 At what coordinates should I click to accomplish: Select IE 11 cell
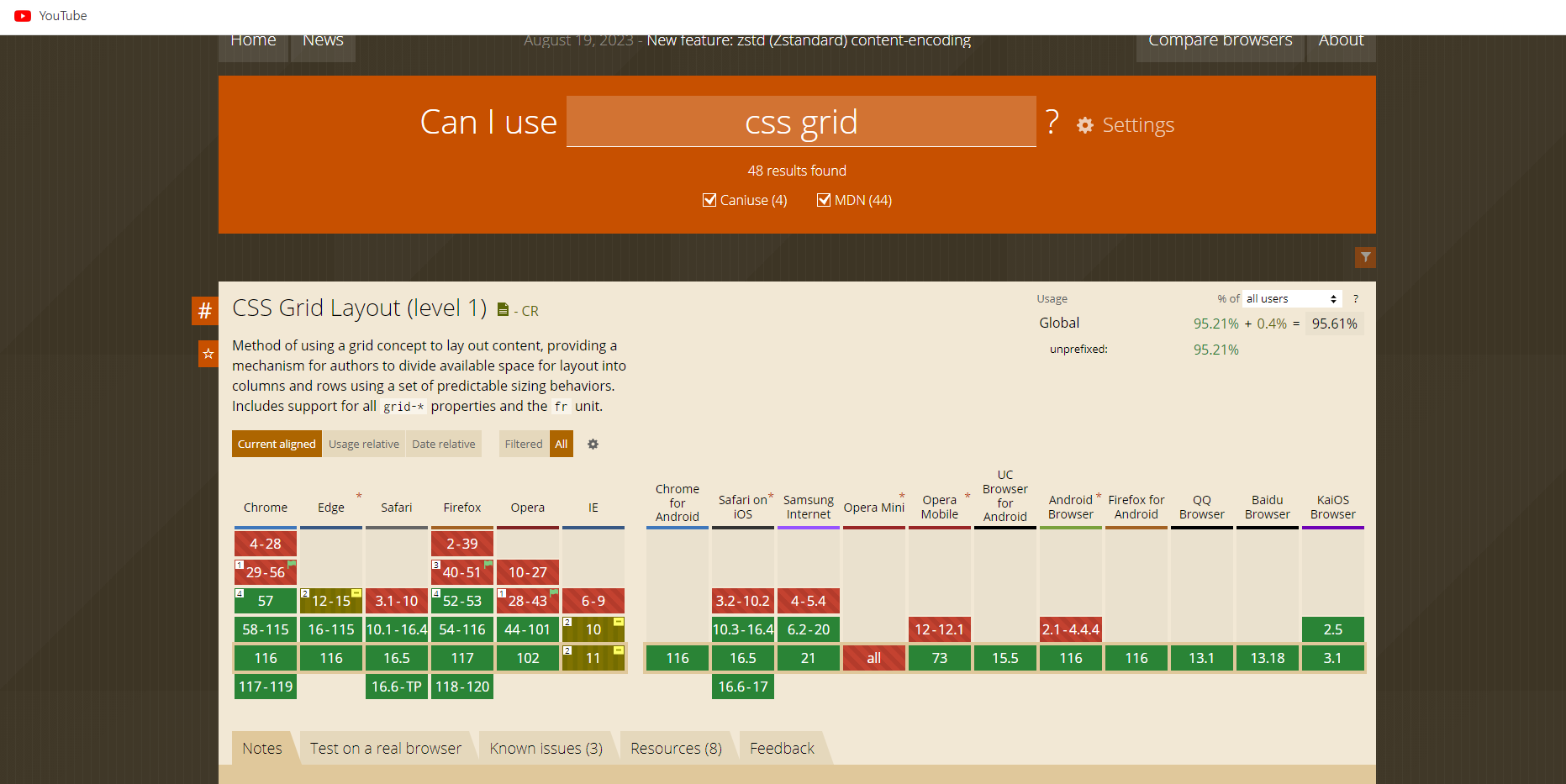[x=593, y=658]
